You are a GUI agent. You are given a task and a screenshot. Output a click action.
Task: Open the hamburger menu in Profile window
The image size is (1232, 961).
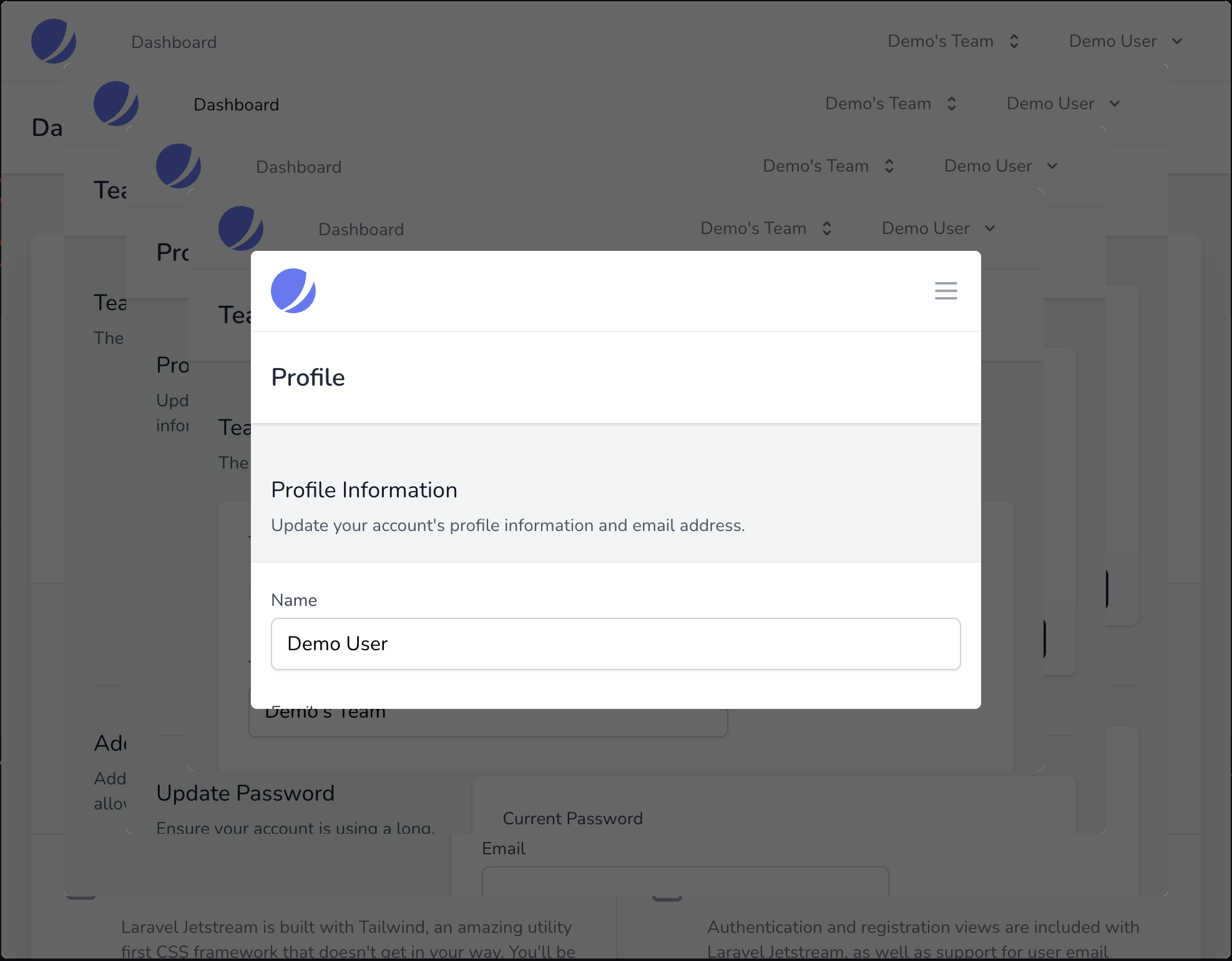[946, 291]
